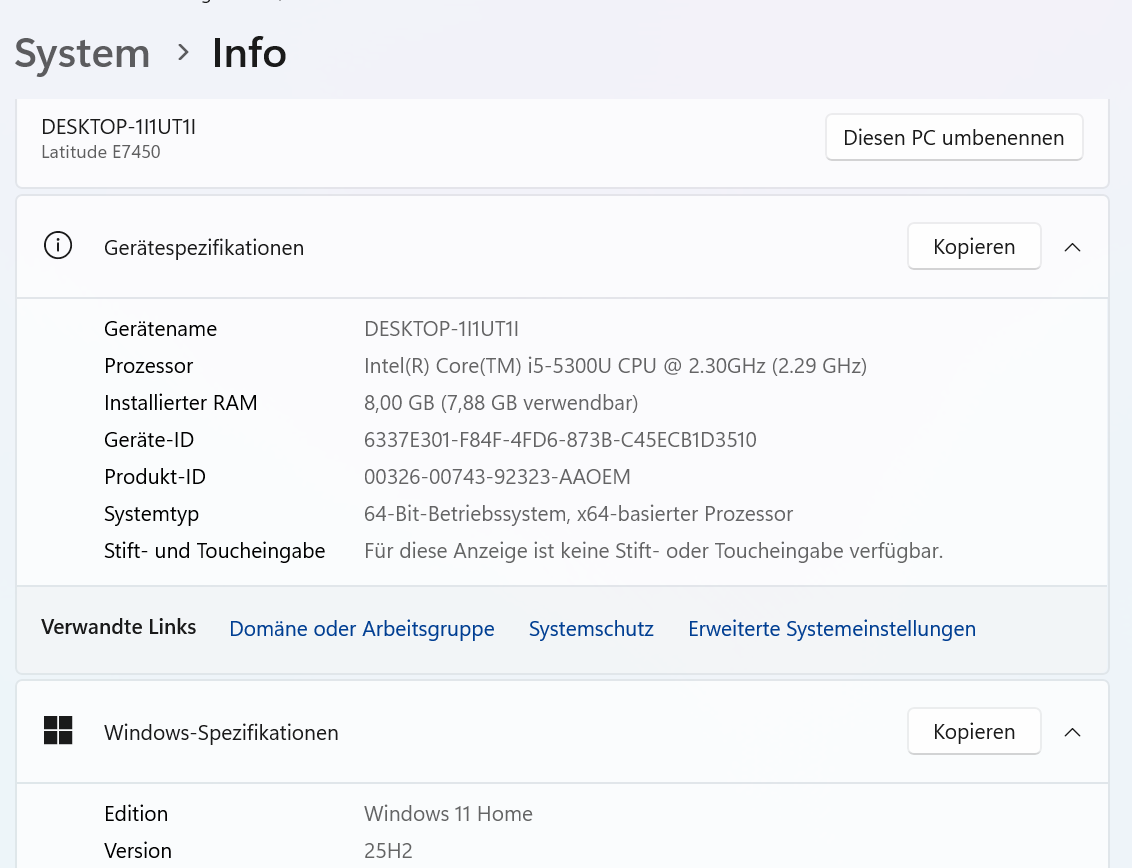Select the 25H2 version value

tap(388, 851)
